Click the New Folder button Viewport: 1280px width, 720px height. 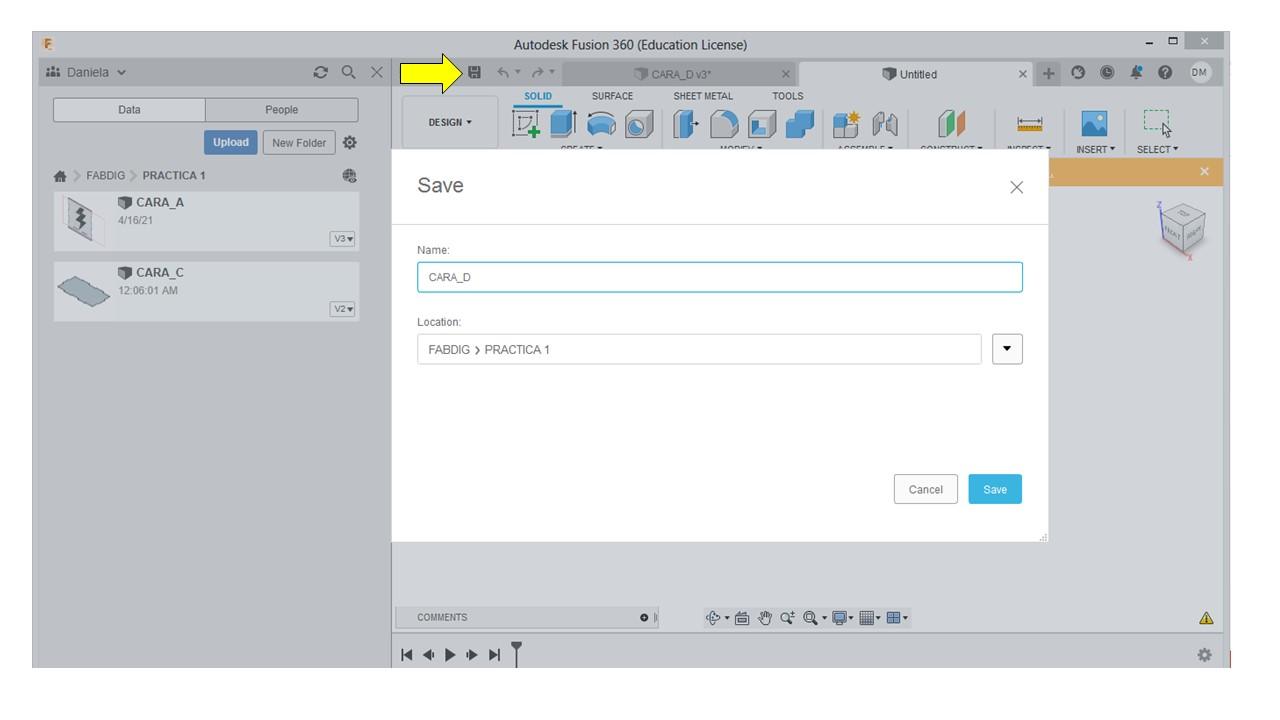[300, 142]
